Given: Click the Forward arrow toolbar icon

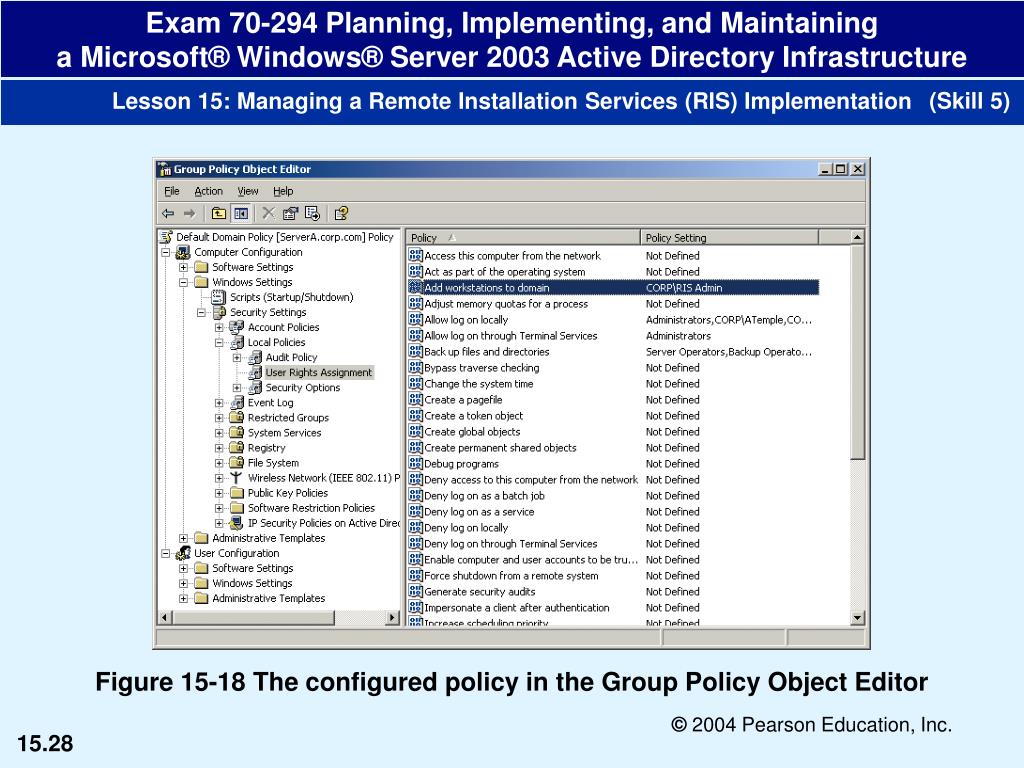Looking at the screenshot, I should point(189,214).
